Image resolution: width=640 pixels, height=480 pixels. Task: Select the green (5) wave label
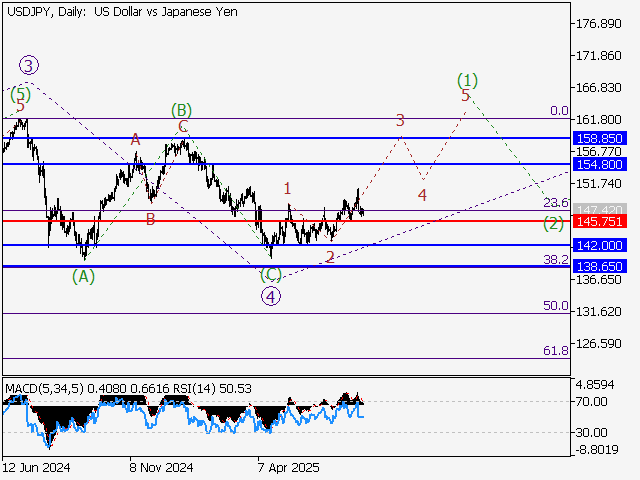point(20,95)
